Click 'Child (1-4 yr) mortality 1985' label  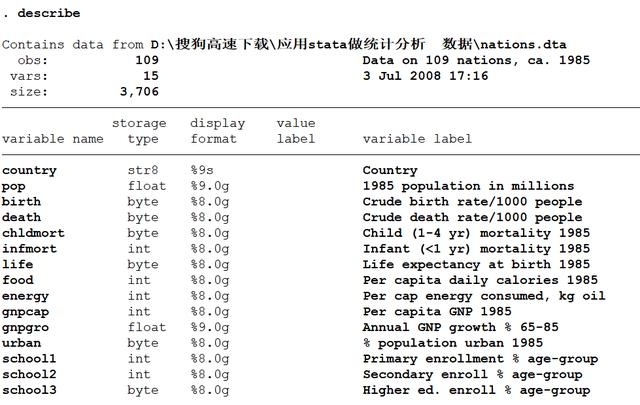point(476,234)
